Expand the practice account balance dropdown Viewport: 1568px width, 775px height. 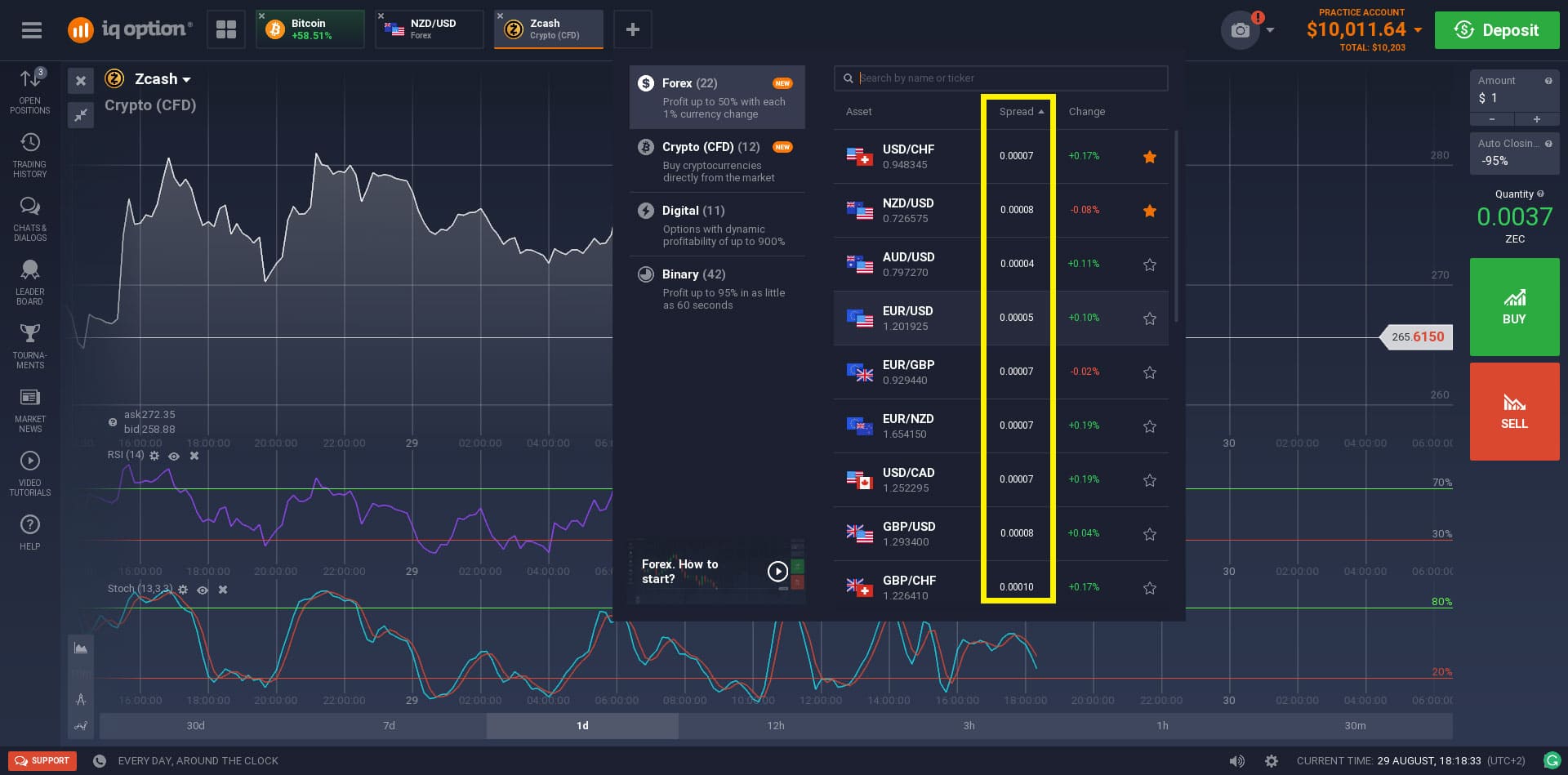pyautogui.click(x=1418, y=30)
